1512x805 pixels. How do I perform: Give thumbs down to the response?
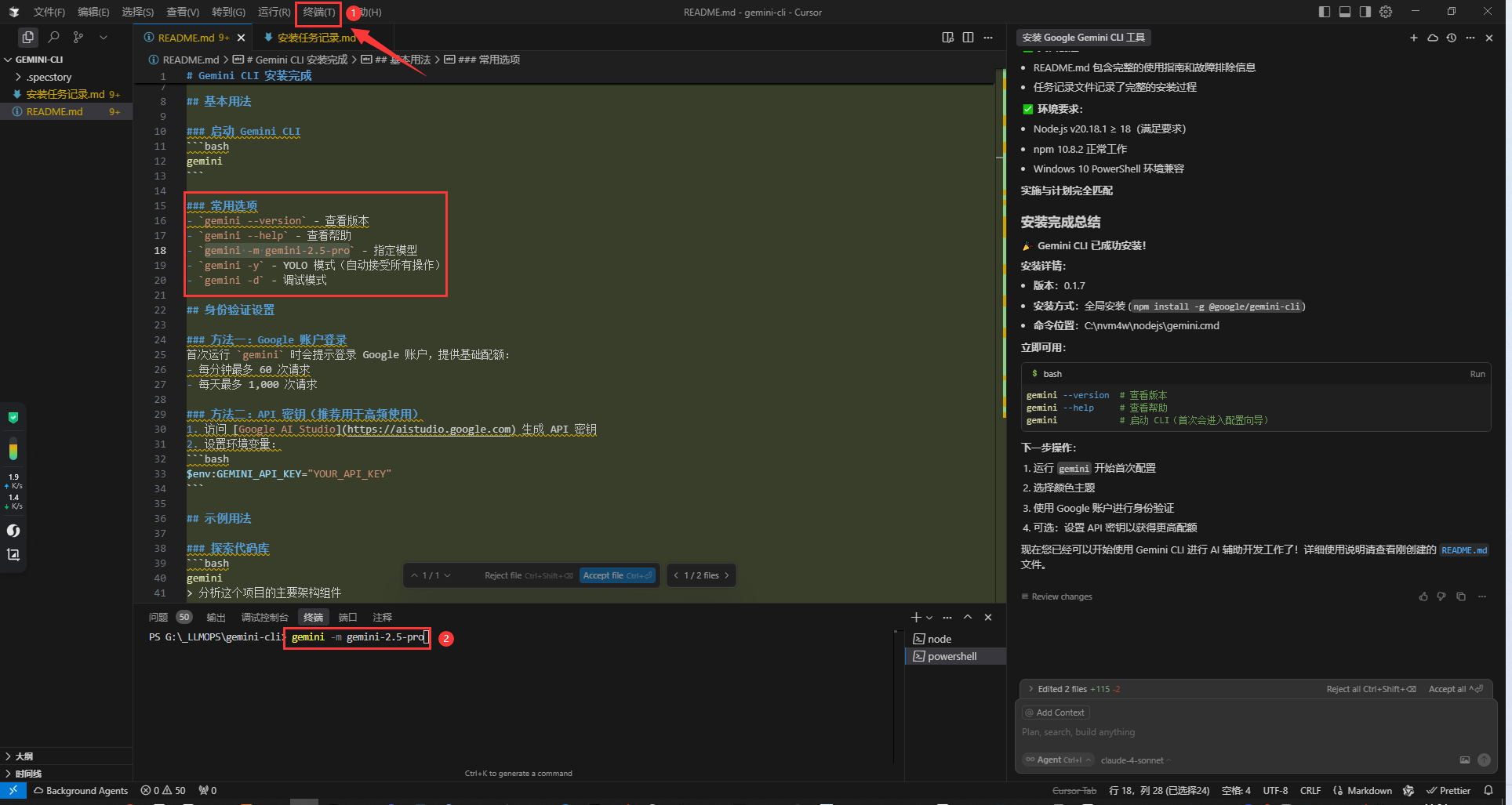tap(1441, 596)
